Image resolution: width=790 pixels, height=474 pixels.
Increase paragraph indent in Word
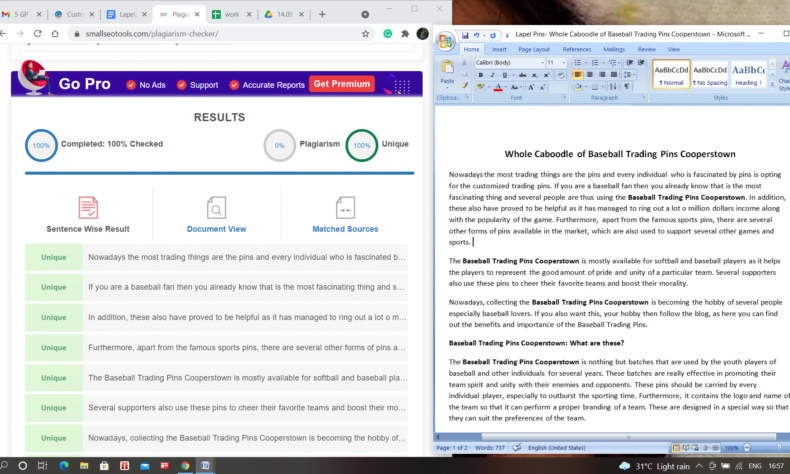tap(641, 62)
